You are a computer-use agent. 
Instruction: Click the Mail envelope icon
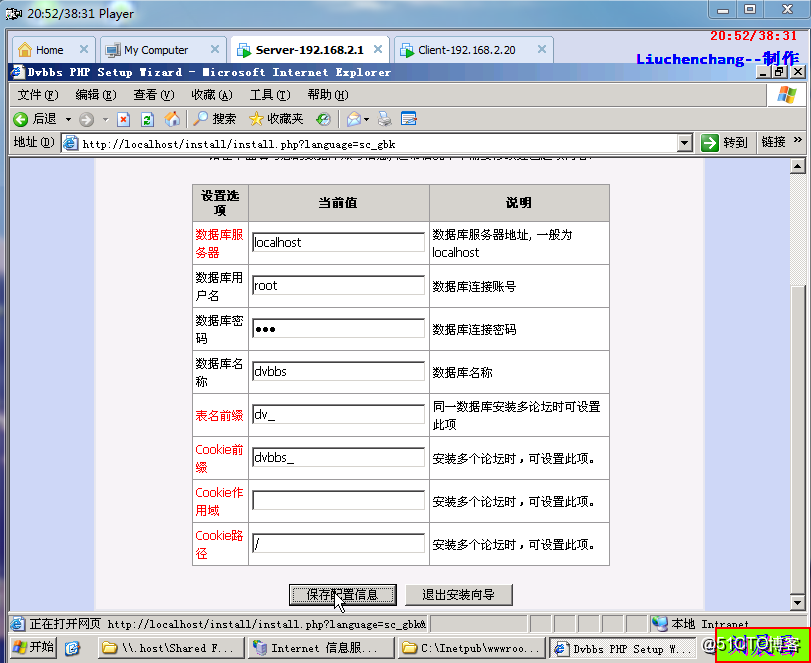coord(354,119)
